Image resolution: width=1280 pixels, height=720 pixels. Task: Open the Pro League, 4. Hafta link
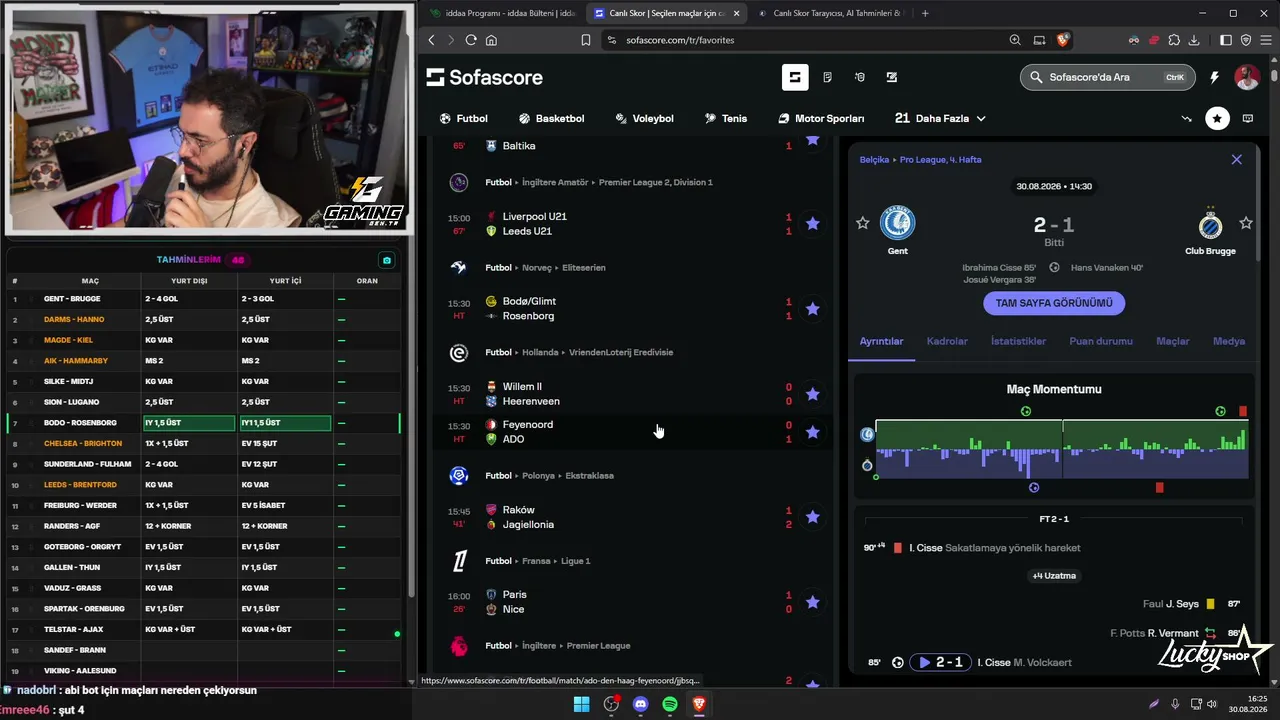tap(940, 160)
